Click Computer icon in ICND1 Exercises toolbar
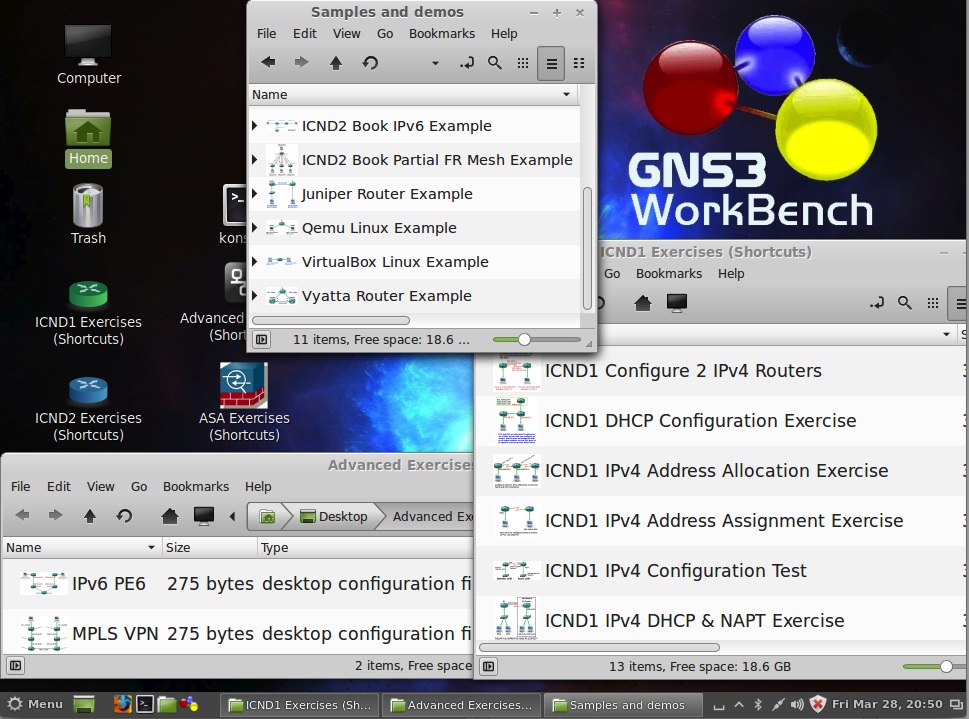 pyautogui.click(x=677, y=302)
